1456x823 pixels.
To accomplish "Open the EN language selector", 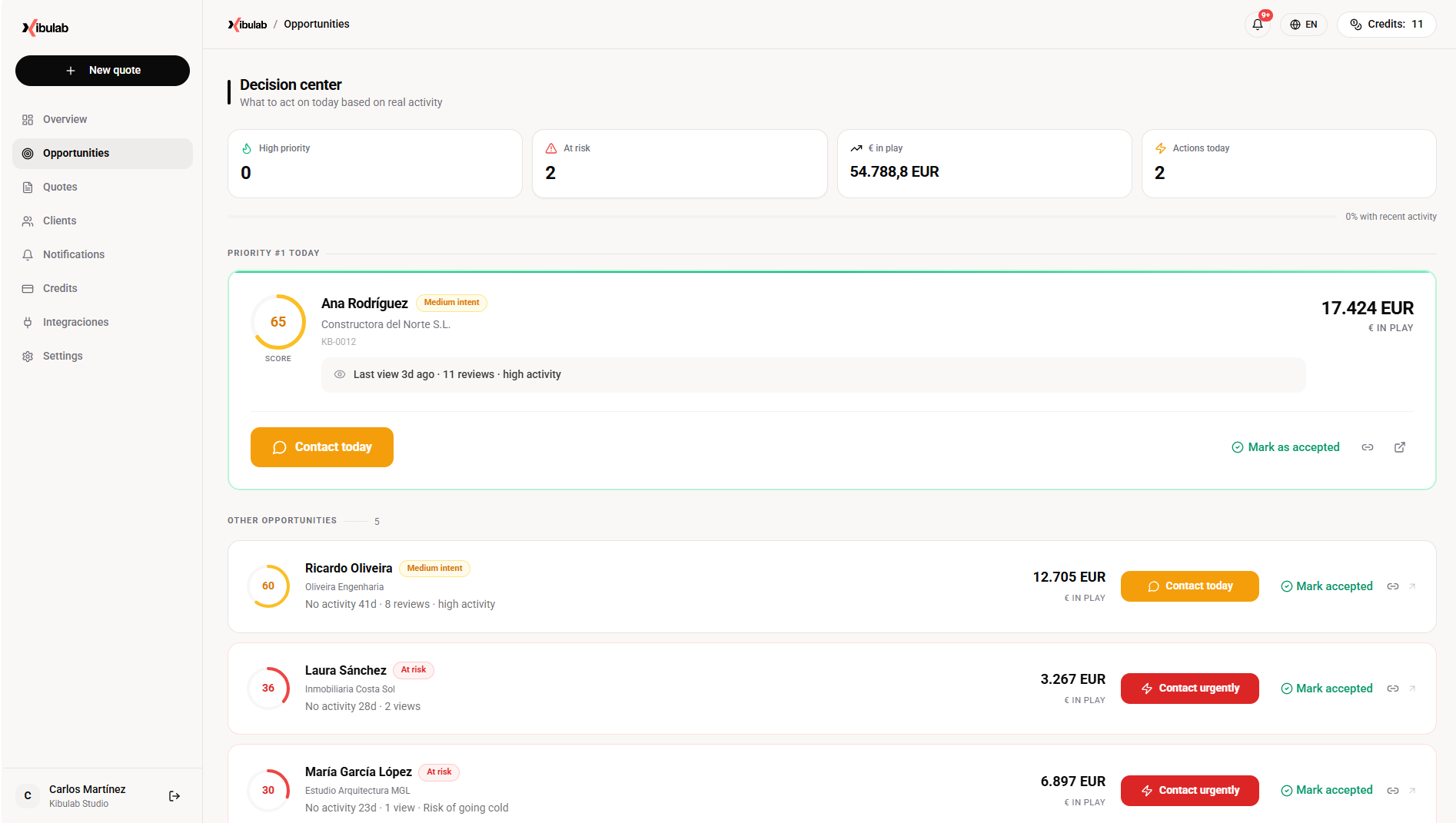I will pyautogui.click(x=1304, y=24).
